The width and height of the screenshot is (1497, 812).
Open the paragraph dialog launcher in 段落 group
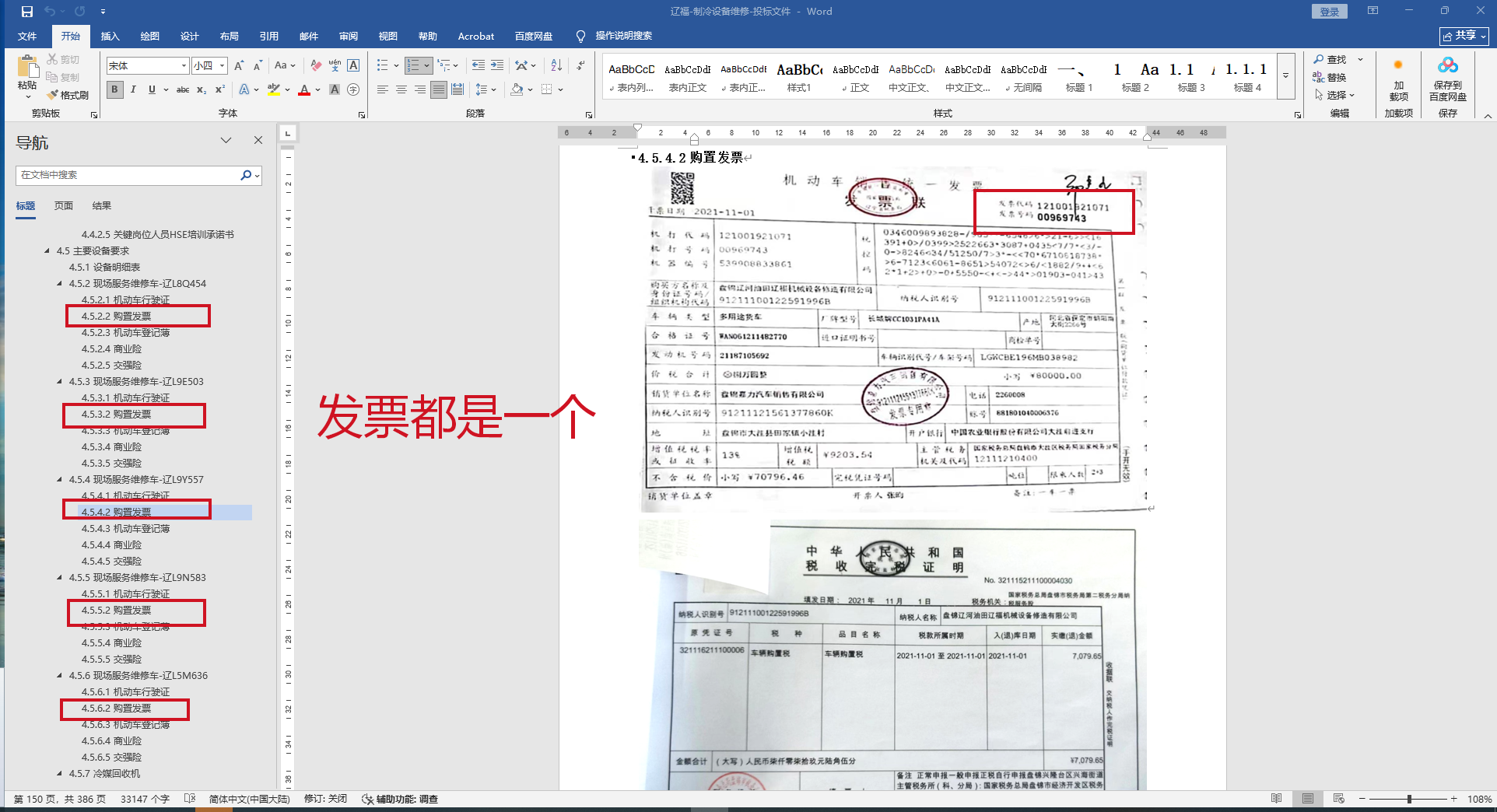point(589,114)
